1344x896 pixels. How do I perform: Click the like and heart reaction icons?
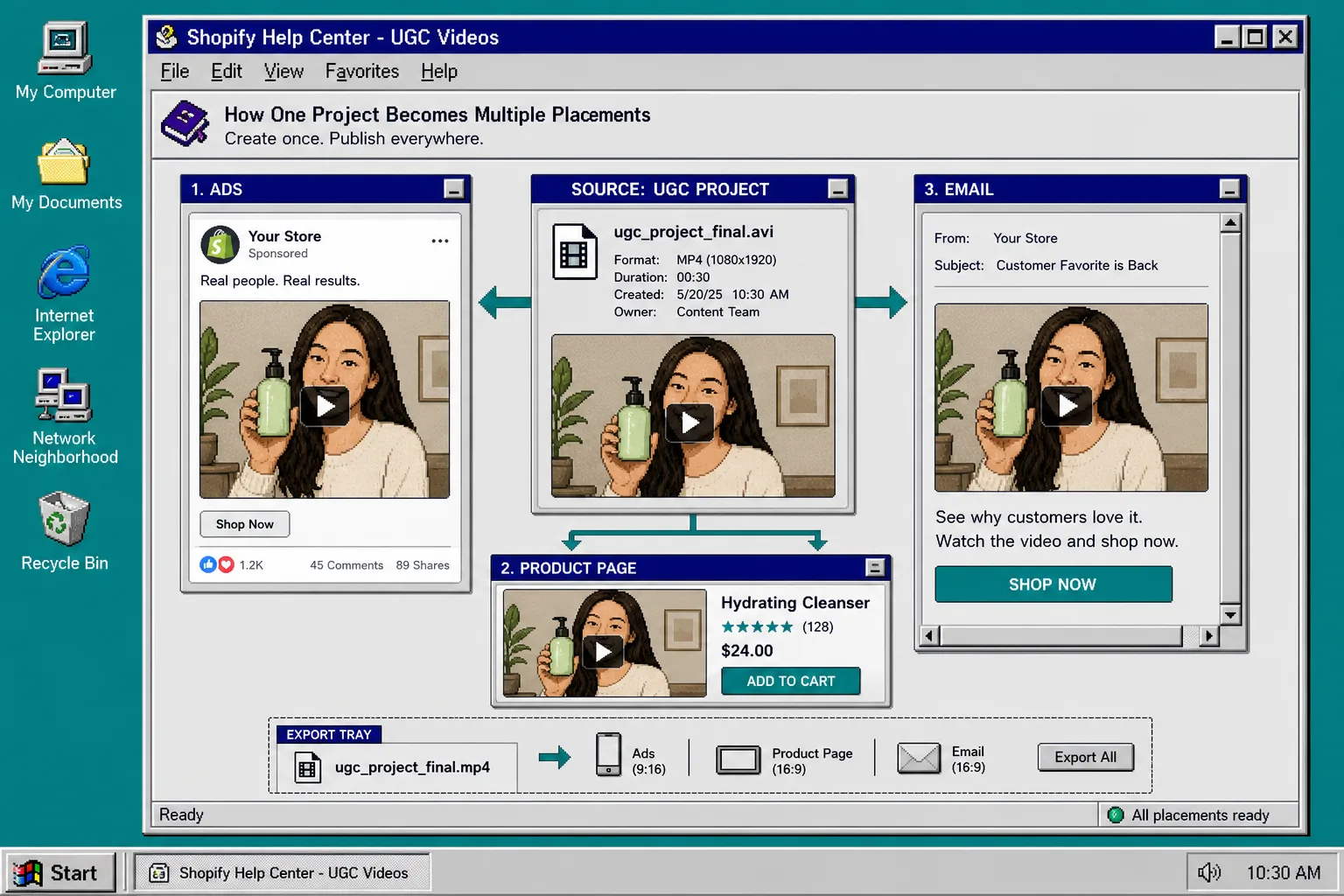(x=217, y=564)
